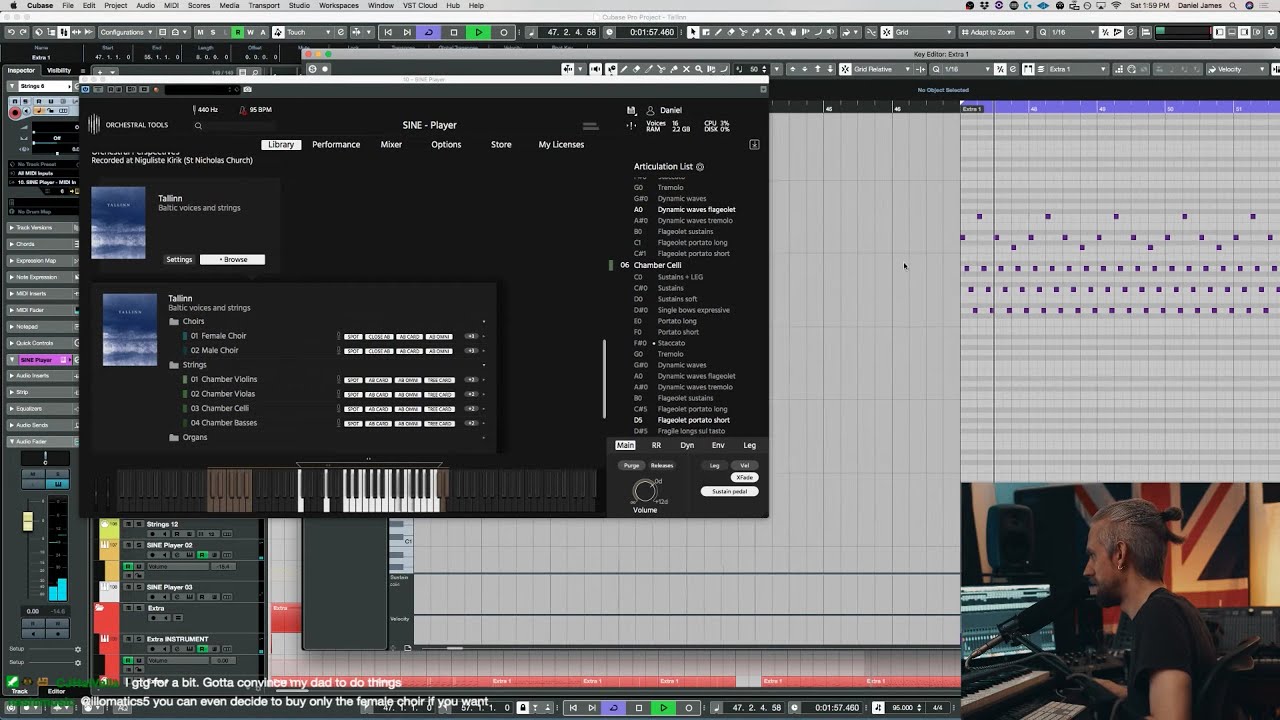Image resolution: width=1280 pixels, height=720 pixels.
Task: Start playback with the top transport Play button
Action: (x=478, y=32)
